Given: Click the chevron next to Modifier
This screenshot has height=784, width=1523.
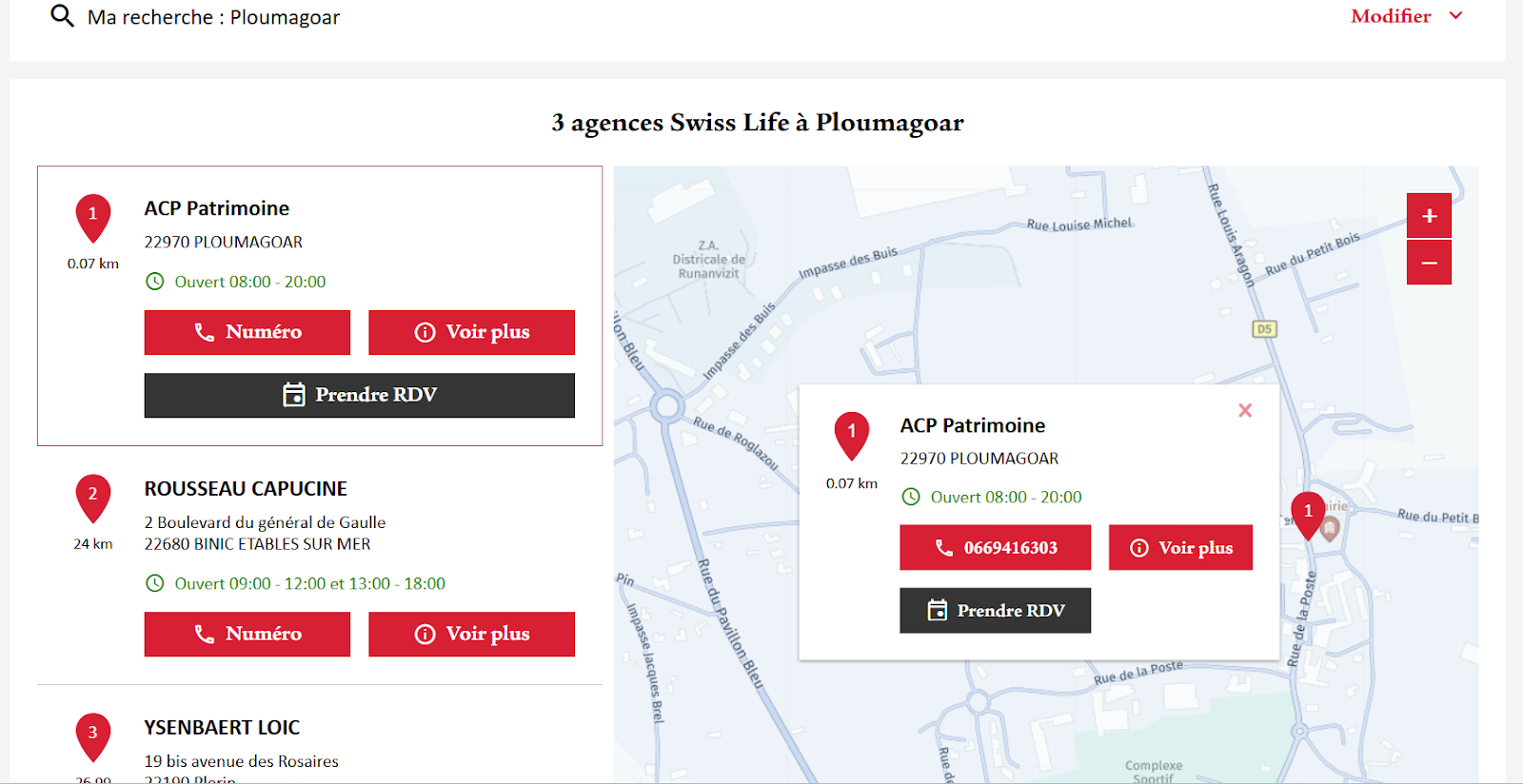Looking at the screenshot, I should tap(1455, 16).
